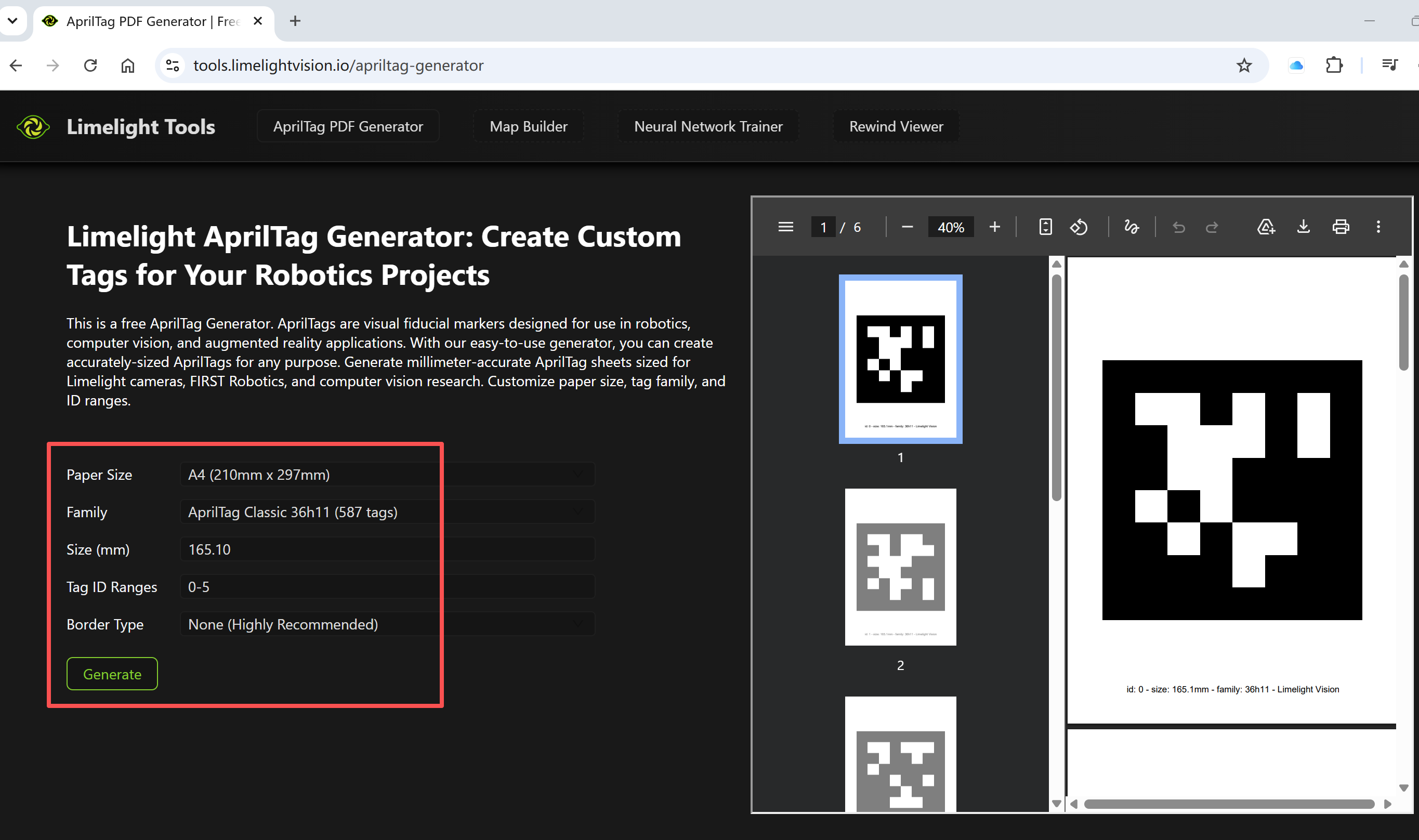
Task: Click the PDF page scroll right arrow
Action: (1388, 804)
